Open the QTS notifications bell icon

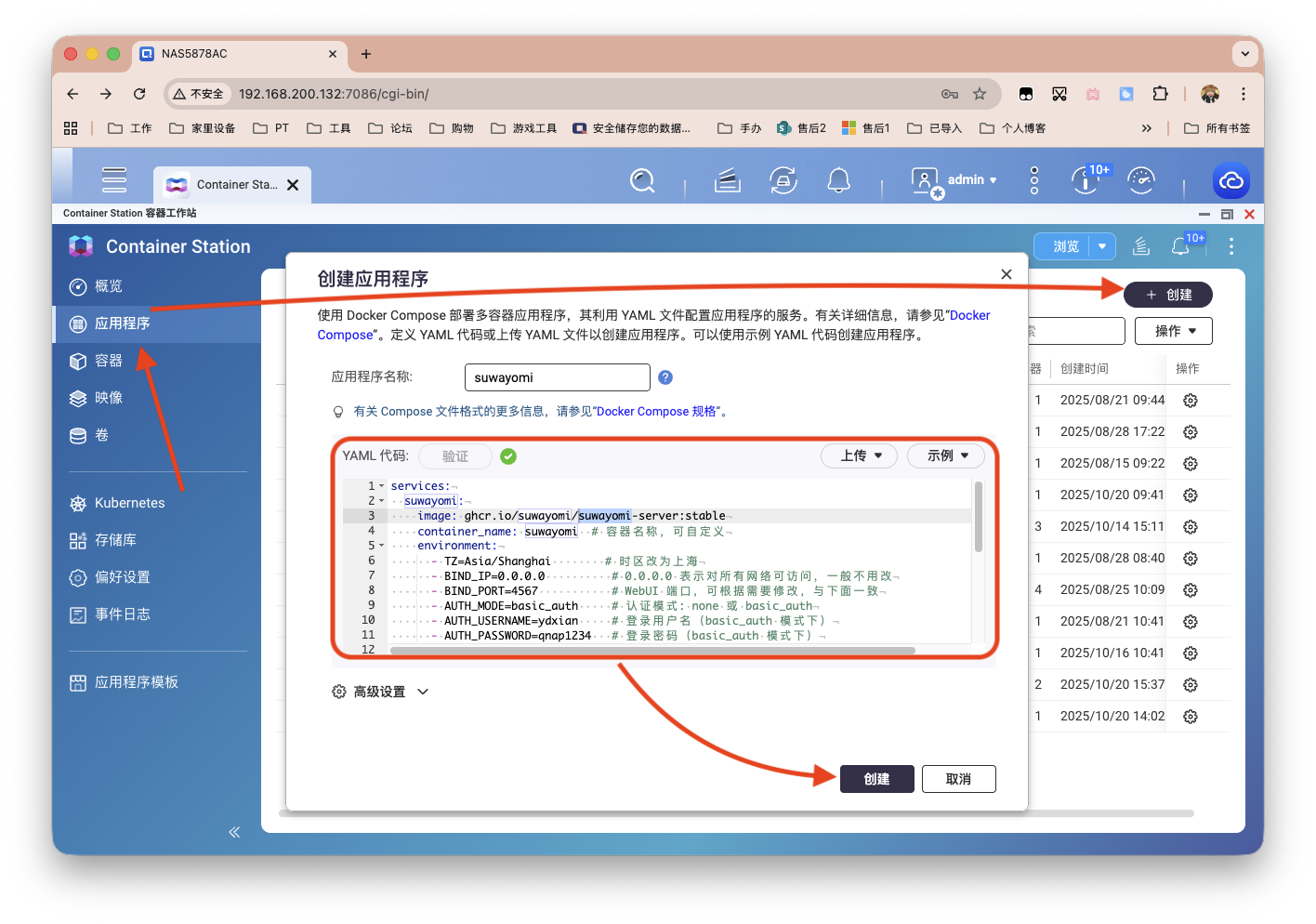[x=838, y=180]
